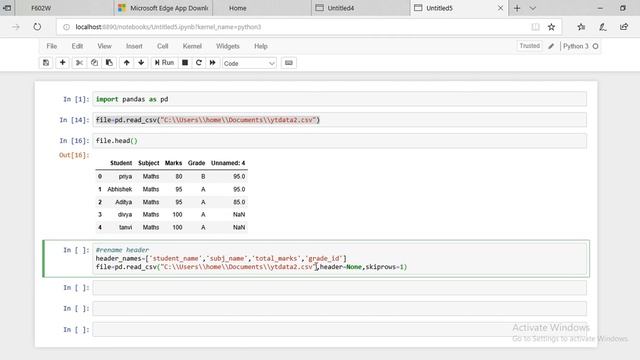Open the Cell menu
The image size is (640, 360).
(x=162, y=46)
